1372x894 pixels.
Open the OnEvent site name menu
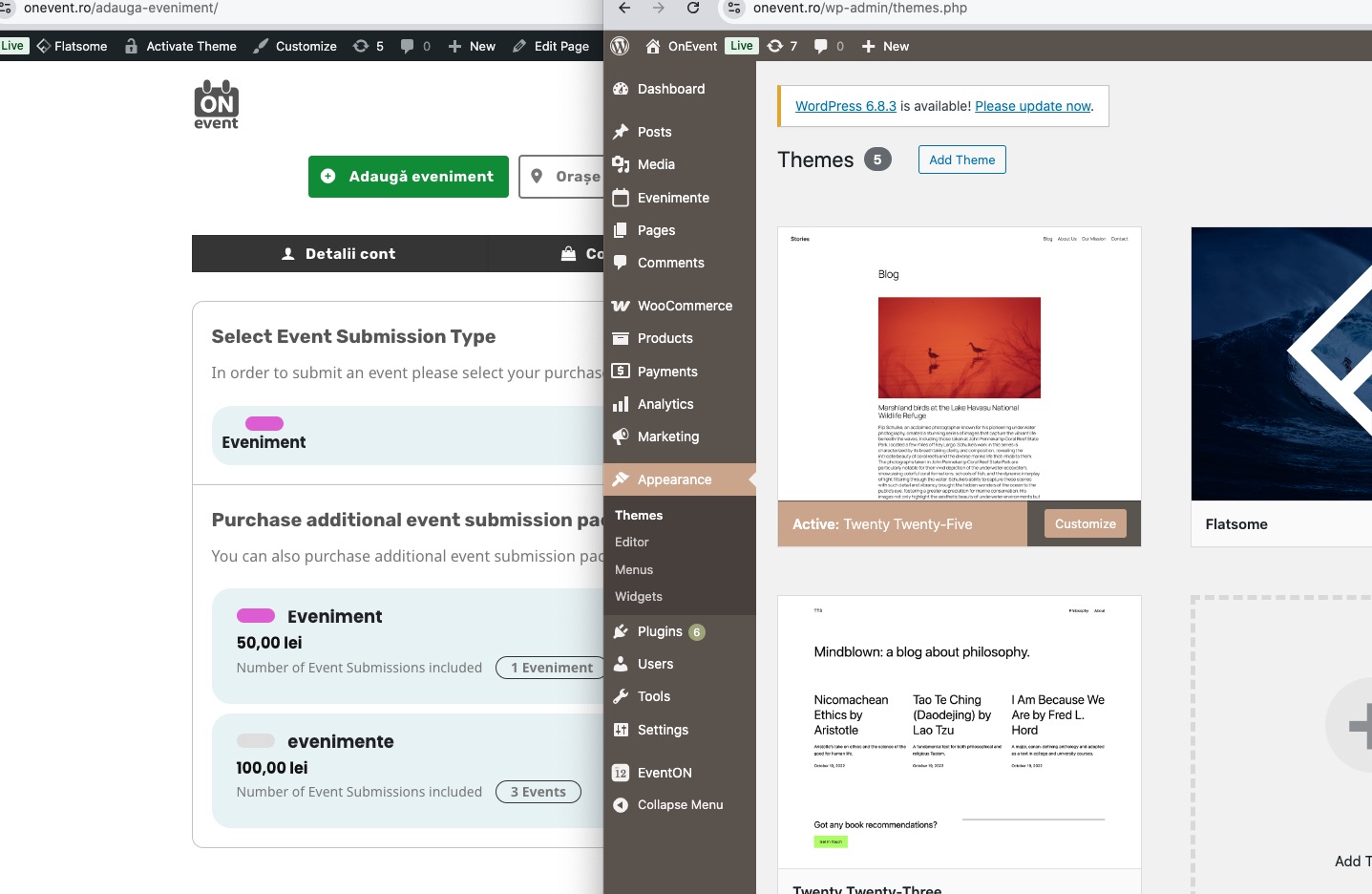[682, 46]
